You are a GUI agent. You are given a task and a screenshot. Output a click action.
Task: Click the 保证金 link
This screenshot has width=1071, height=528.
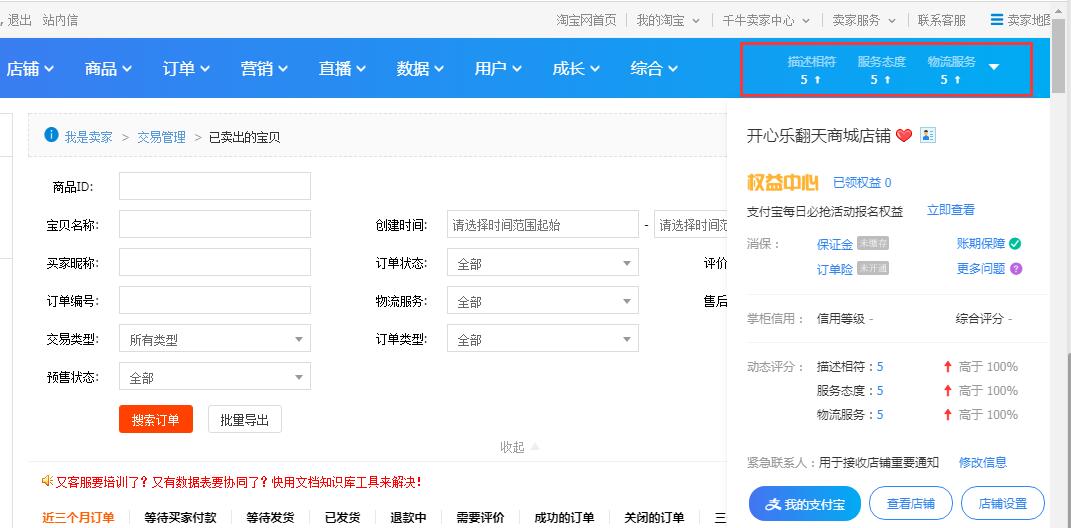[835, 244]
